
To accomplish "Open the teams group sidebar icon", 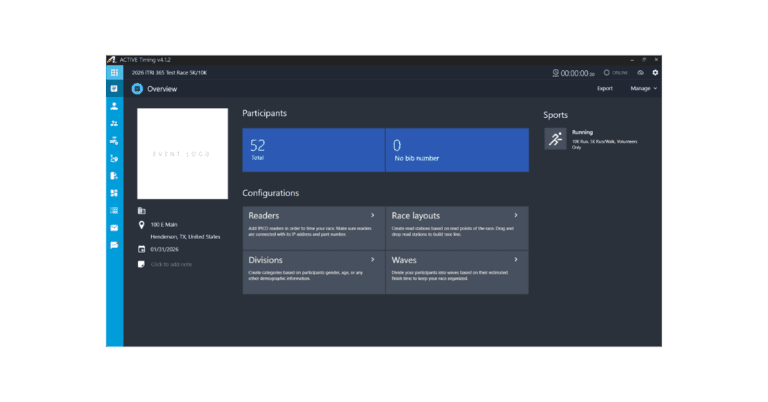I will point(114,123).
